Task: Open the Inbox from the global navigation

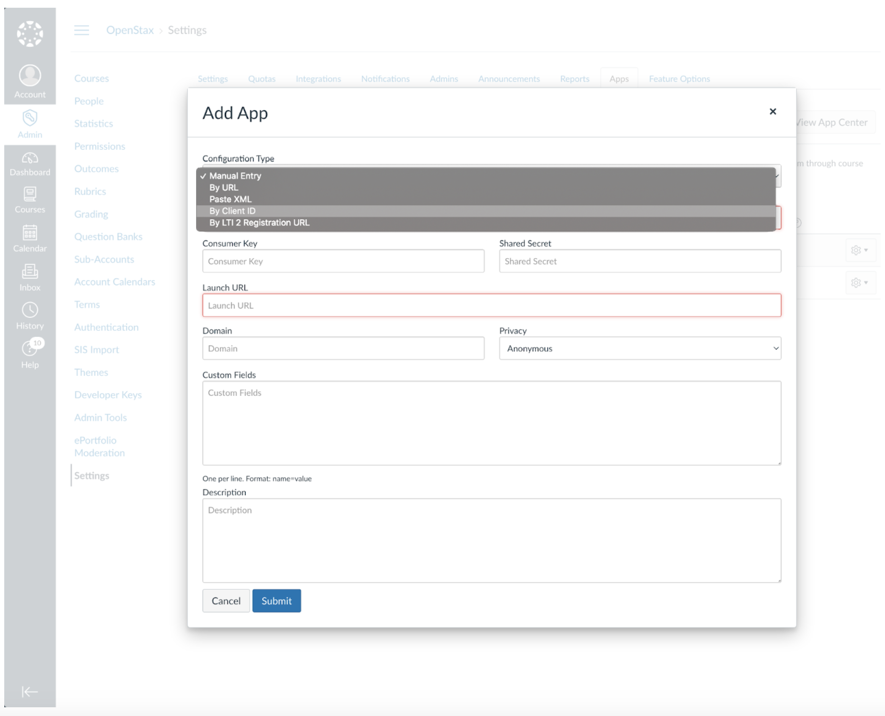Action: (x=30, y=273)
